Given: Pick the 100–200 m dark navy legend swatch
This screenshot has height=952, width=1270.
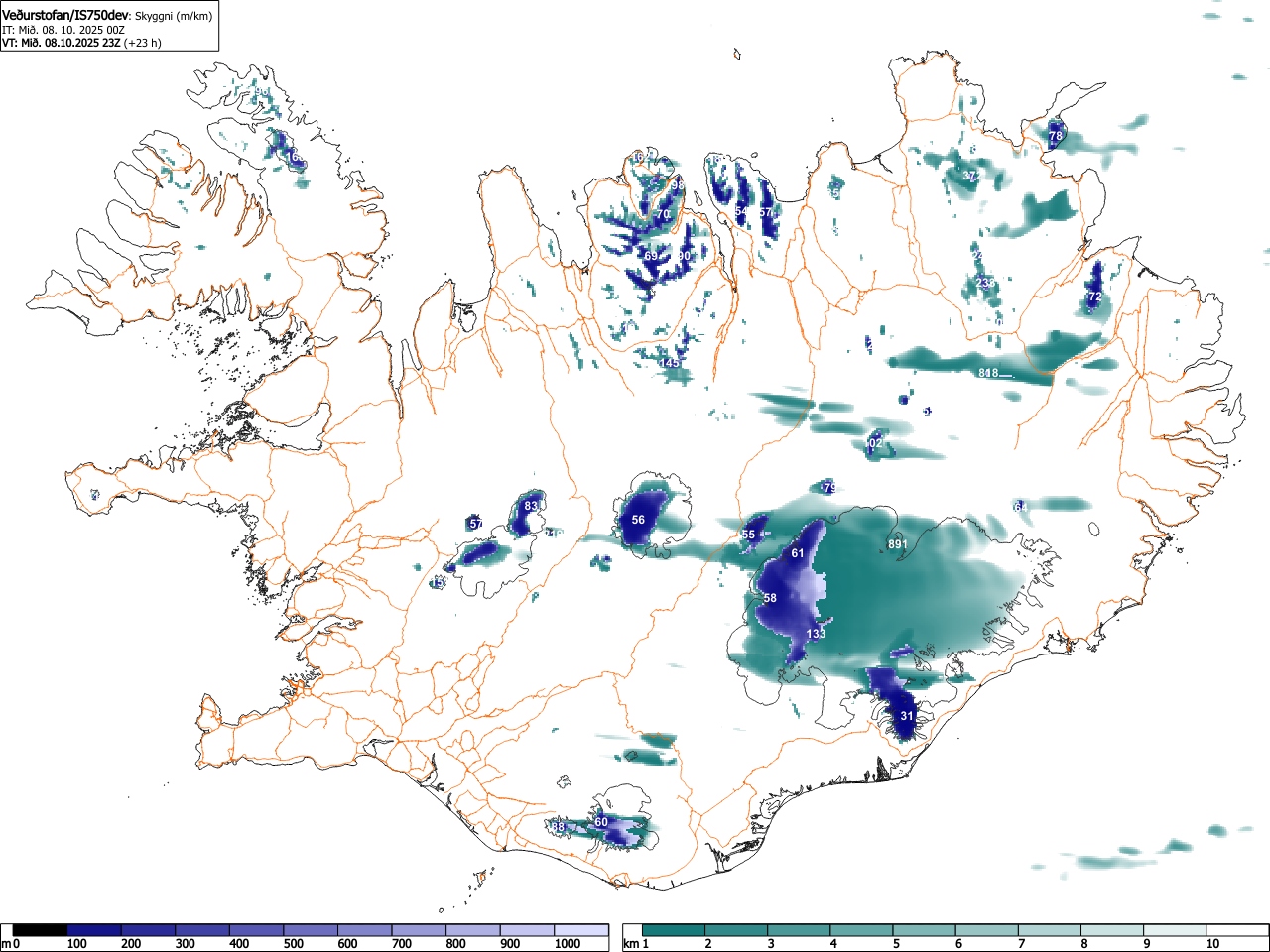Looking at the screenshot, I should [x=94, y=930].
